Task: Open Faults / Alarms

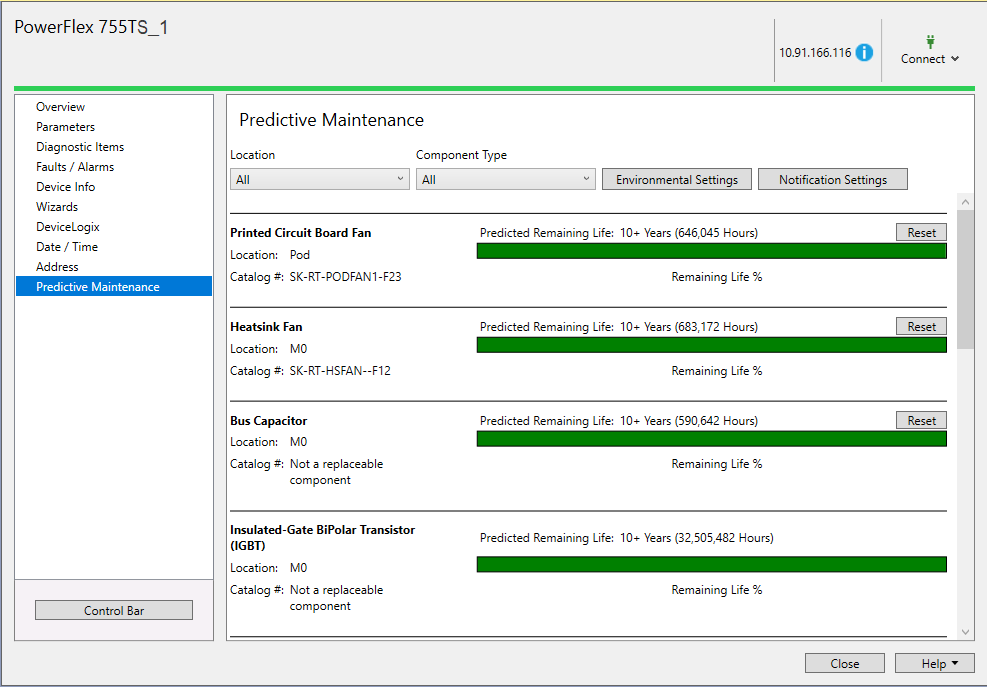Action: point(114,167)
